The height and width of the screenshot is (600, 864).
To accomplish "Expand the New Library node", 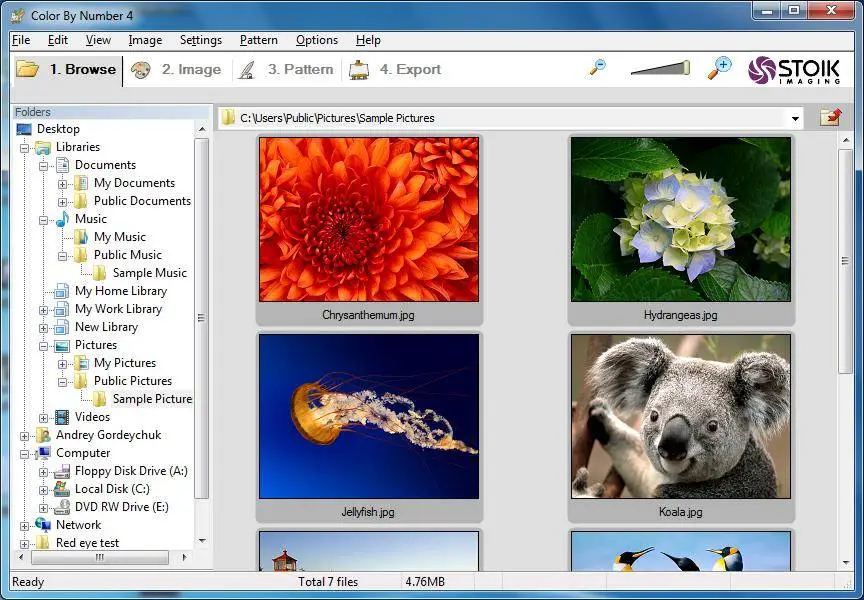I will click(44, 328).
